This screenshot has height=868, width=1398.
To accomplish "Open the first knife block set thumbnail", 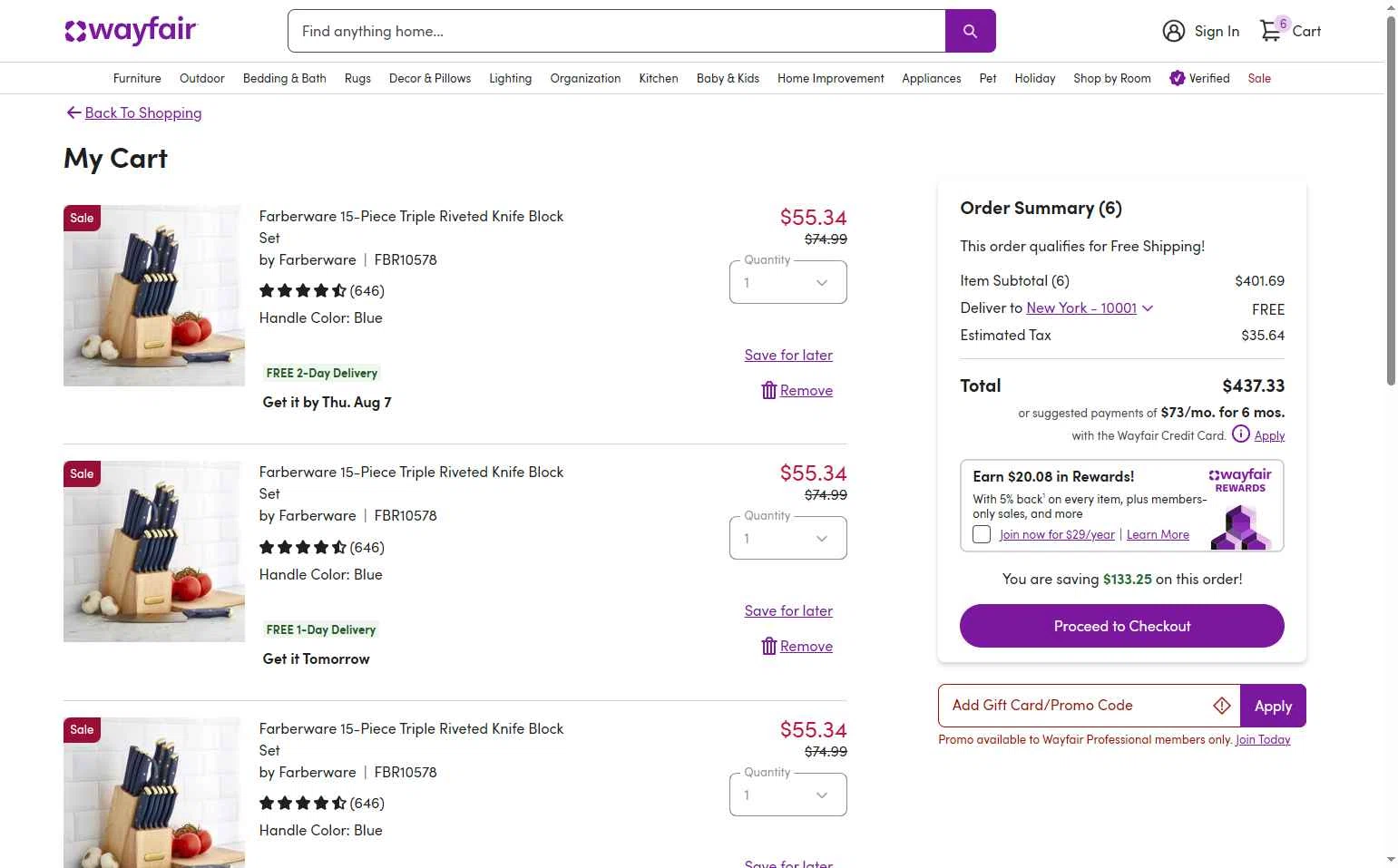I will [x=154, y=296].
